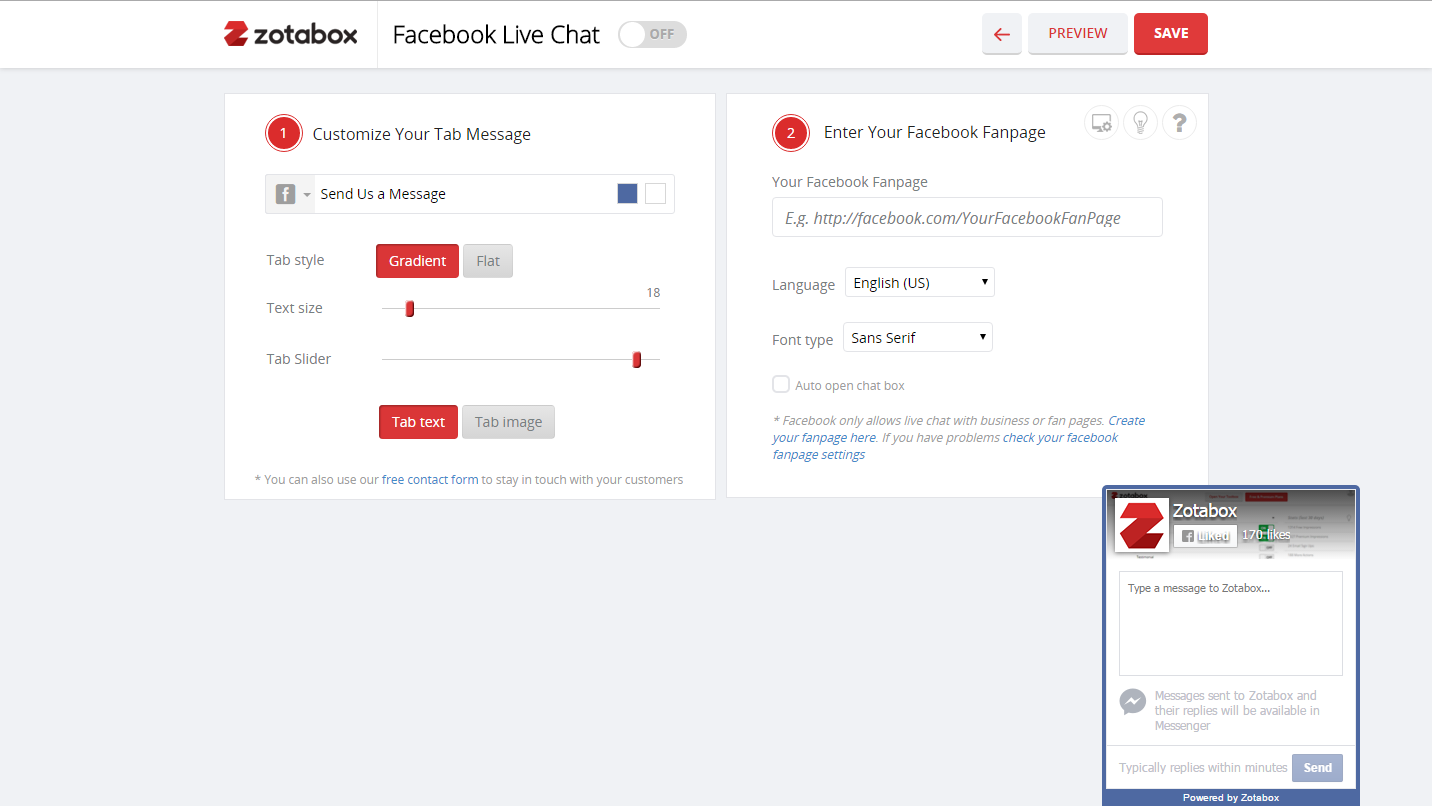Viewport: 1432px width, 806px height.
Task: Open the free contact form link
Action: point(430,480)
